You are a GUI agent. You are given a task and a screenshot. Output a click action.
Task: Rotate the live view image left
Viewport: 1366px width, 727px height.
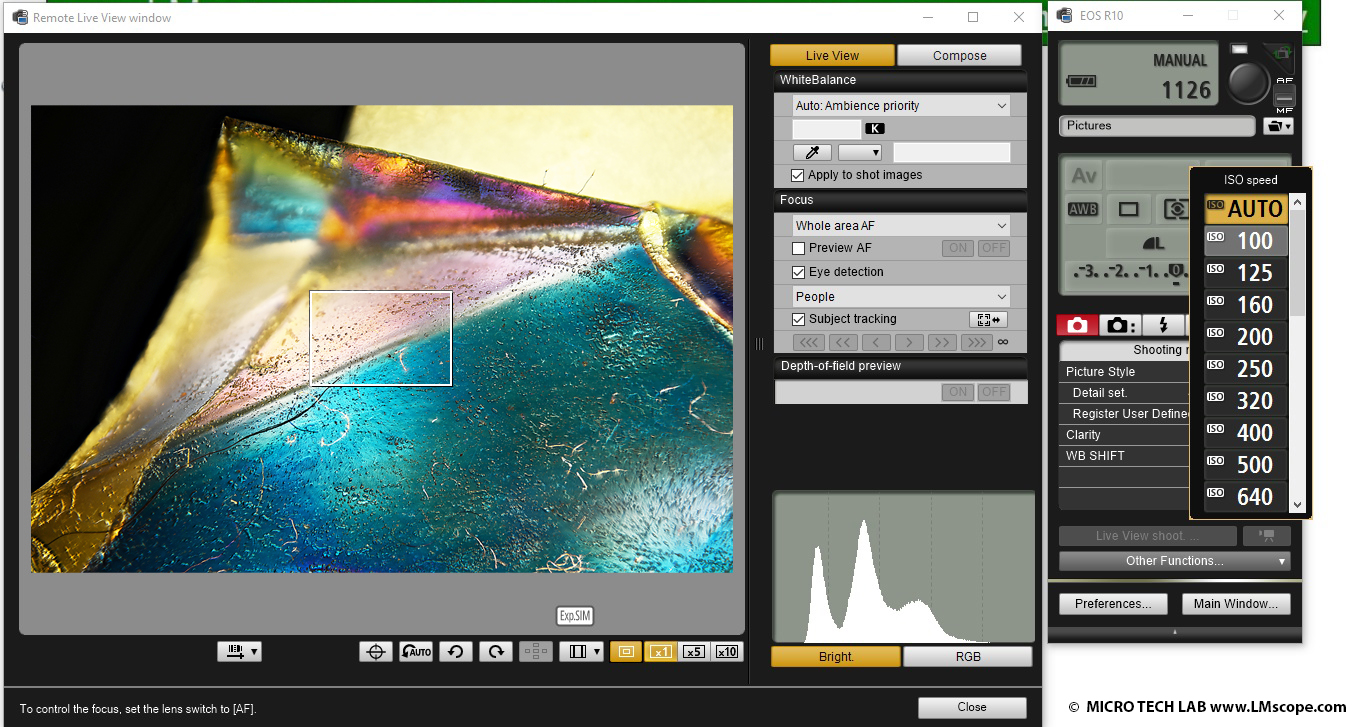point(455,652)
